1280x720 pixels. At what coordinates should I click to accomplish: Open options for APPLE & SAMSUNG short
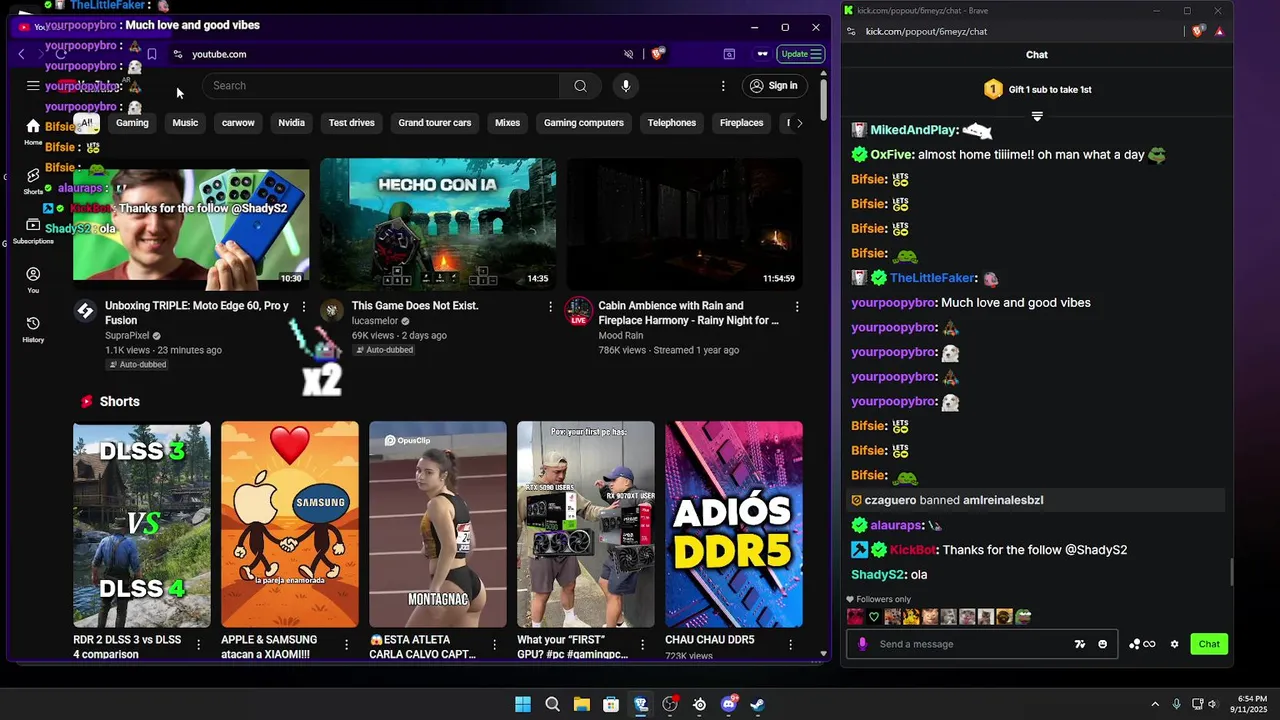pyautogui.click(x=346, y=644)
